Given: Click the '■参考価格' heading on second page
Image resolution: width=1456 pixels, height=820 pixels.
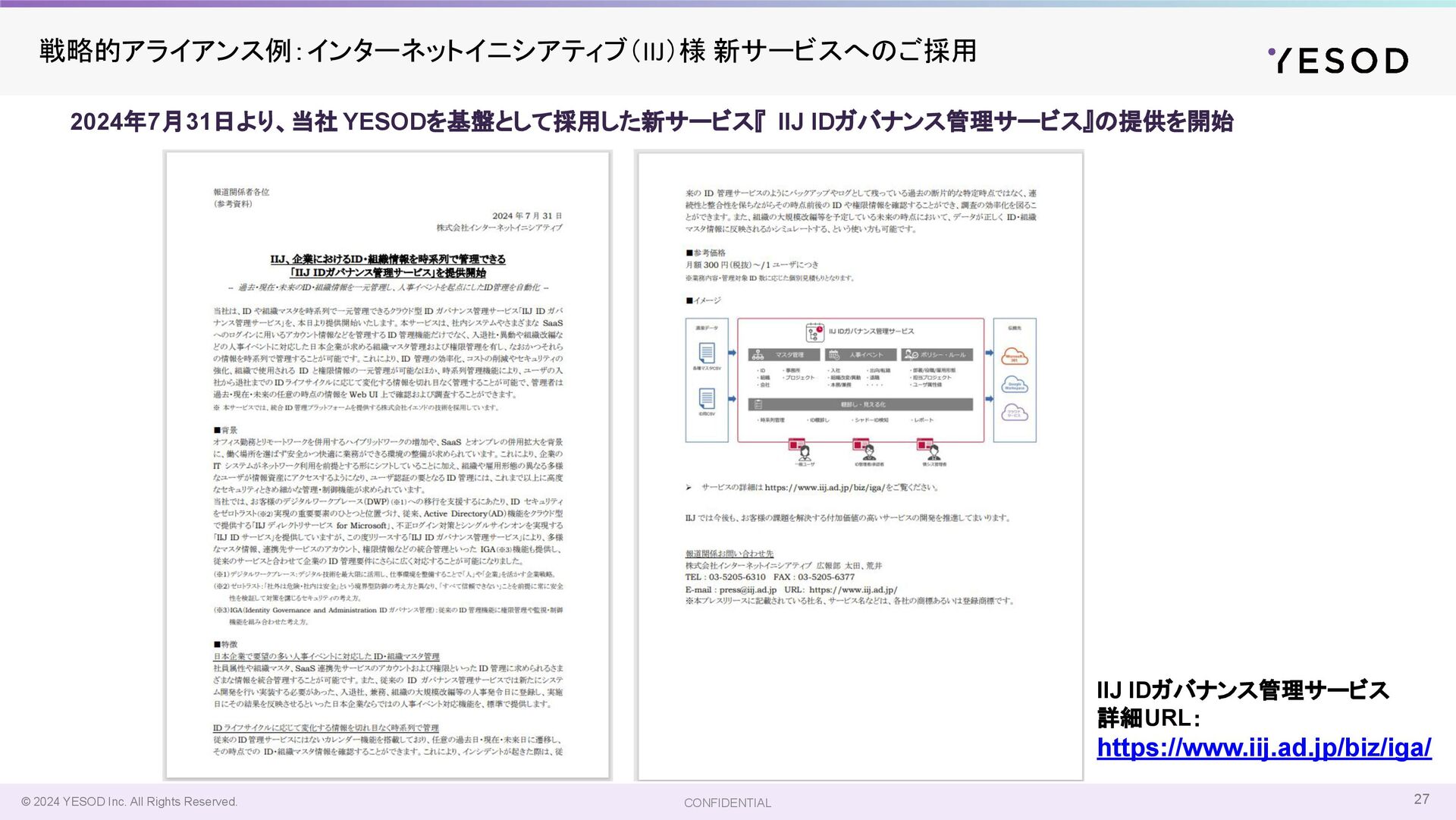Looking at the screenshot, I should coord(705,253).
